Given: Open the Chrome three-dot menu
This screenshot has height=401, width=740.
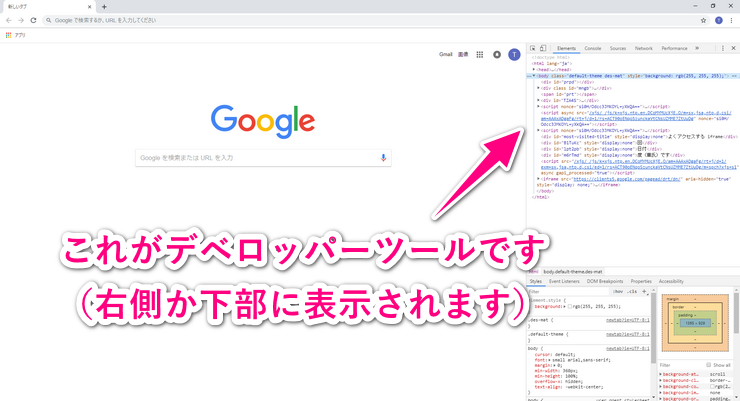Looking at the screenshot, I should tap(732, 20).
